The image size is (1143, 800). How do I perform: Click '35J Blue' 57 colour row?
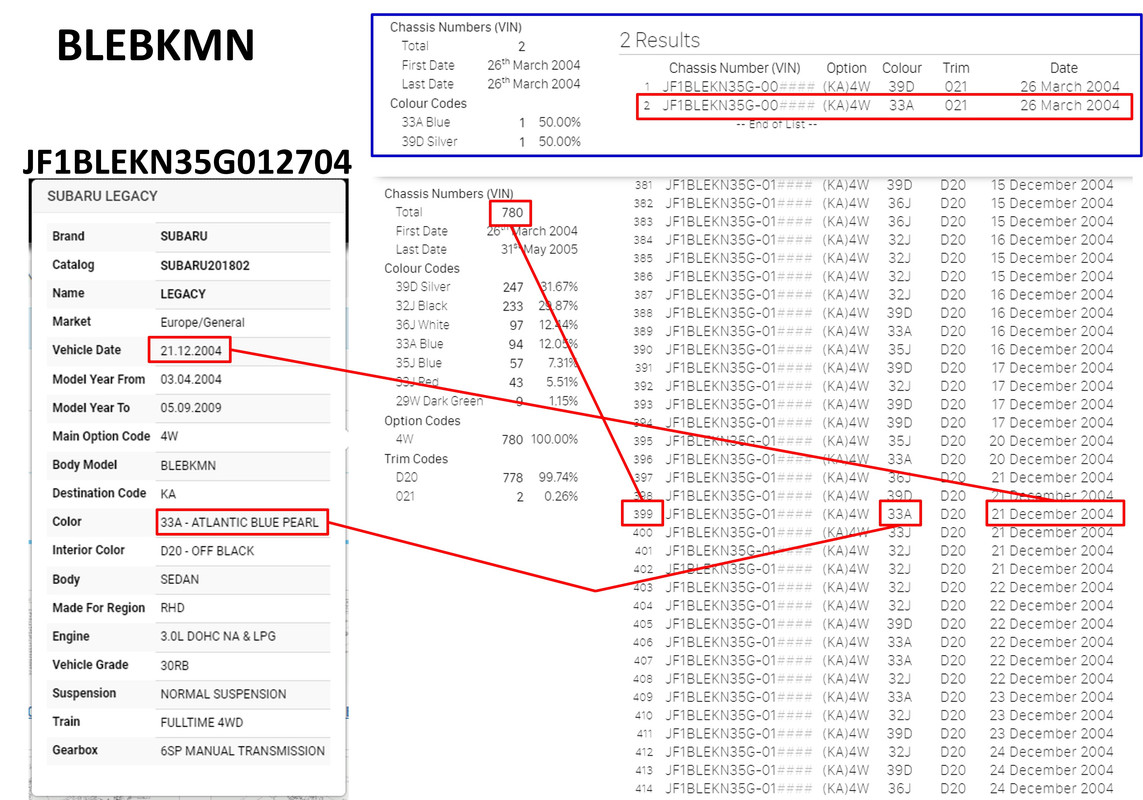click(486, 362)
